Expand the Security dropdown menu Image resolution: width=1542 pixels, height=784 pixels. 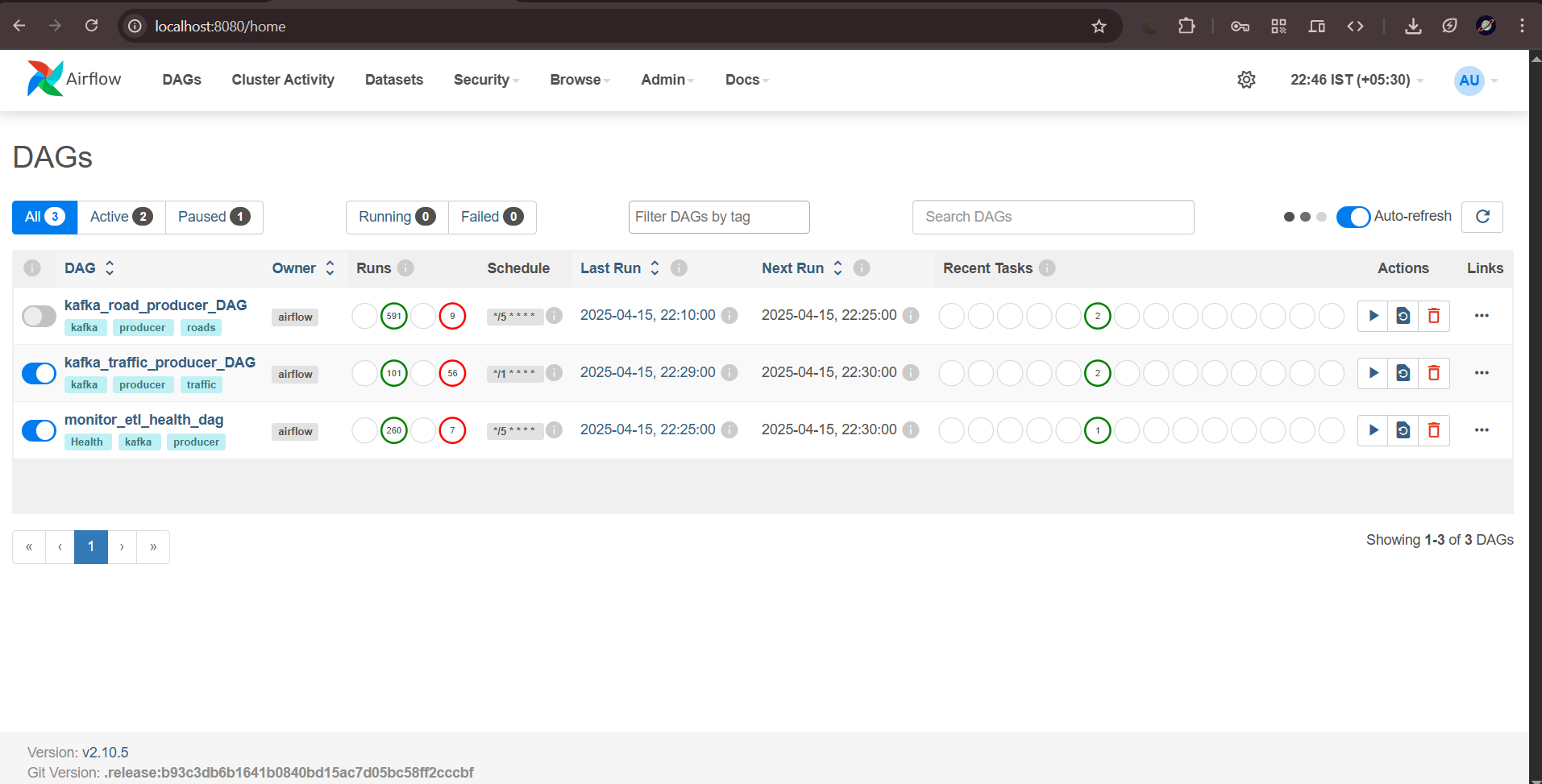(x=486, y=80)
